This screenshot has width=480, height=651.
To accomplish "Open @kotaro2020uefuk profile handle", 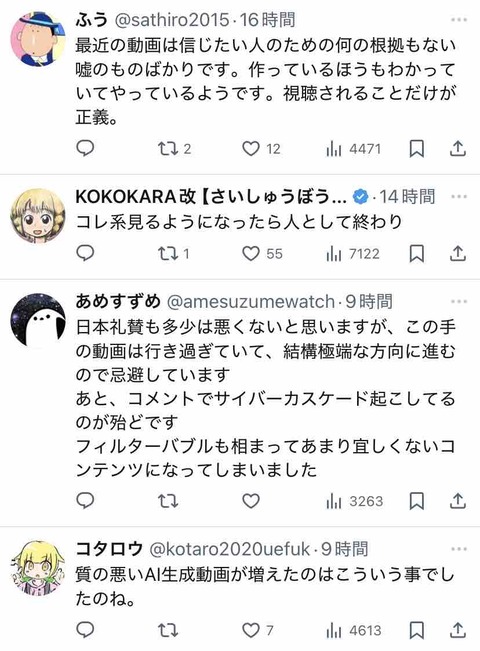I will click(230, 549).
